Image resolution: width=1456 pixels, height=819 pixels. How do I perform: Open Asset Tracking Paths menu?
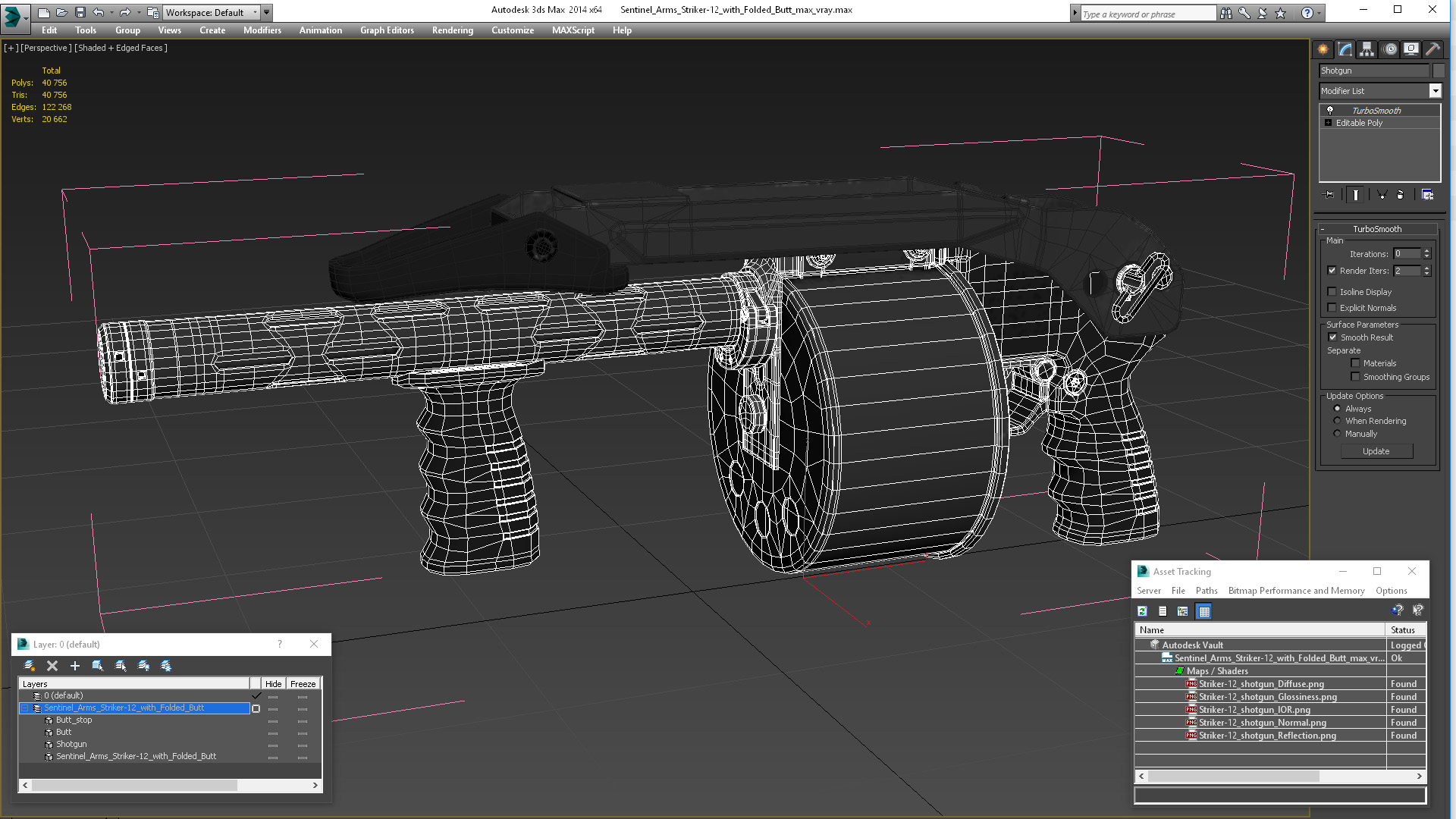click(1207, 591)
